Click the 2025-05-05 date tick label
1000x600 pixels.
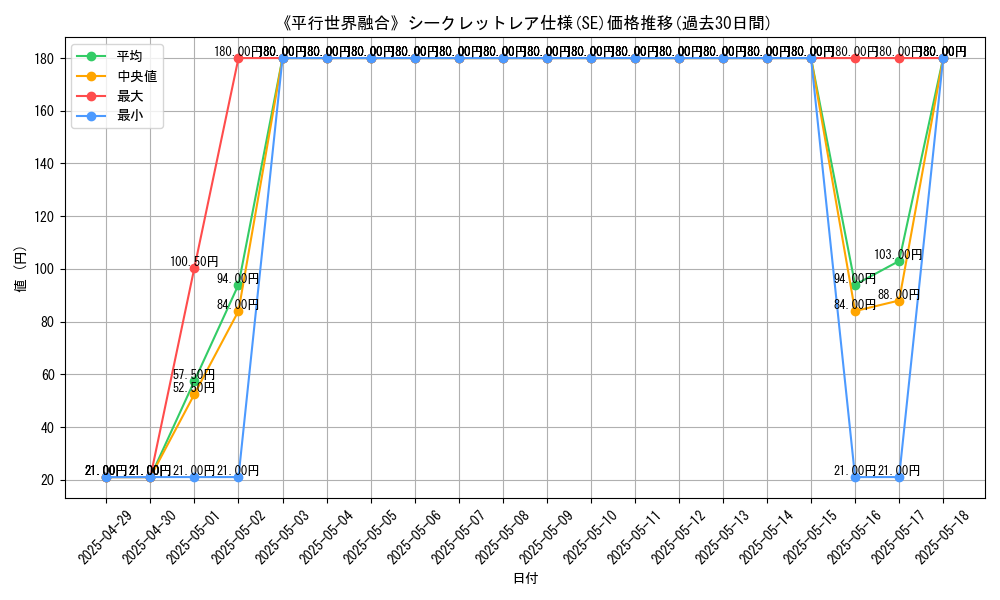click(x=369, y=537)
